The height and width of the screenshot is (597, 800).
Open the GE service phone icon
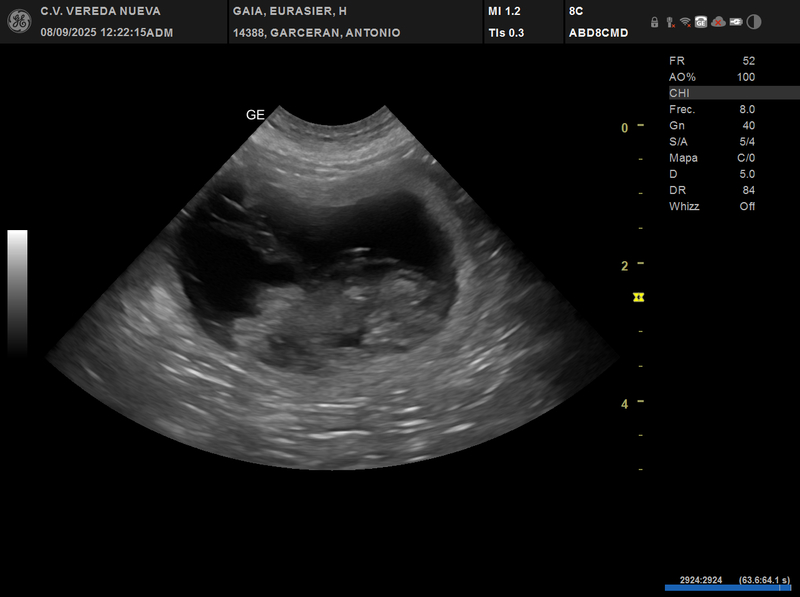[x=701, y=22]
